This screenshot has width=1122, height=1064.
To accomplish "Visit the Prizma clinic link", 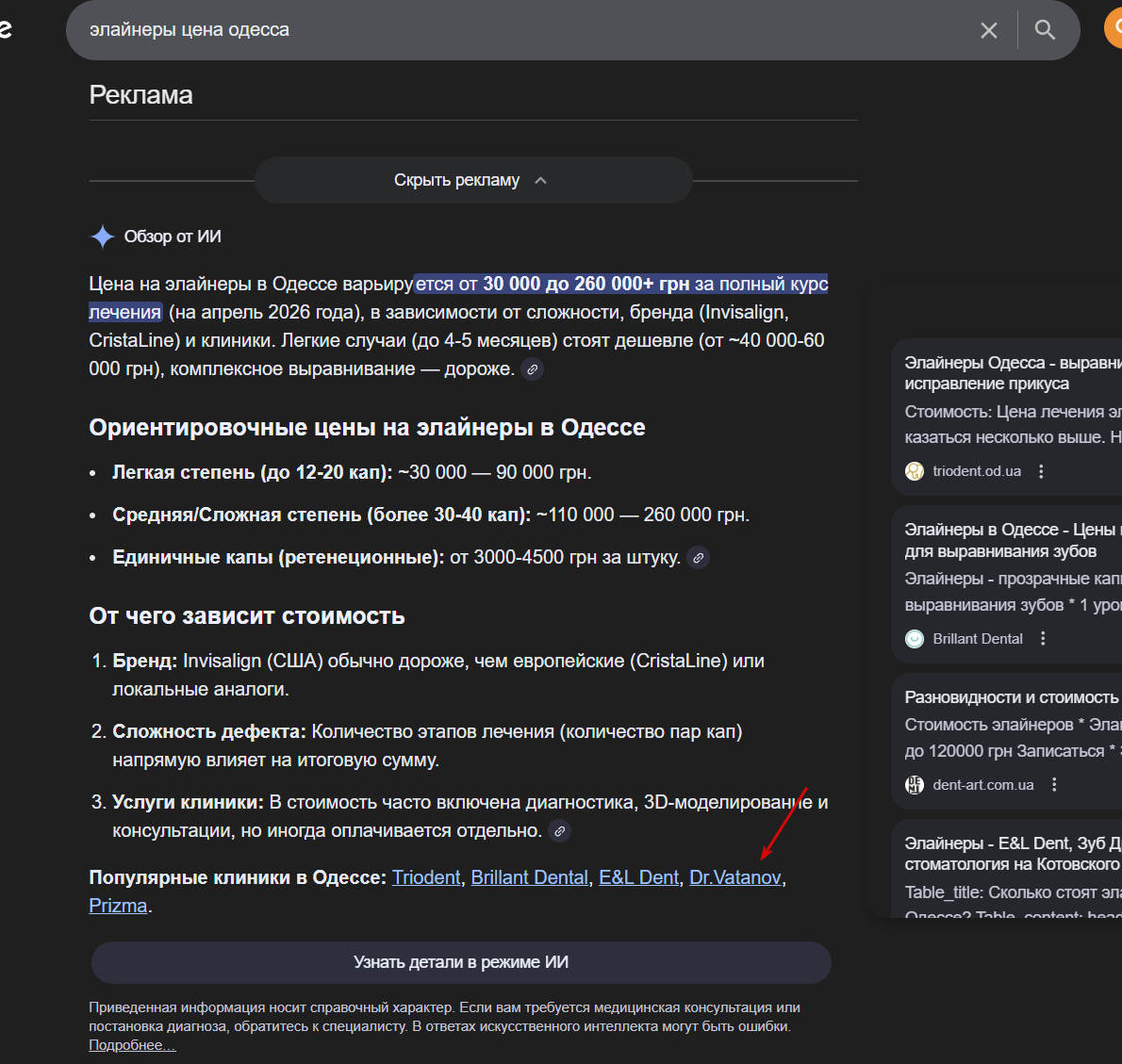I will [x=118, y=906].
